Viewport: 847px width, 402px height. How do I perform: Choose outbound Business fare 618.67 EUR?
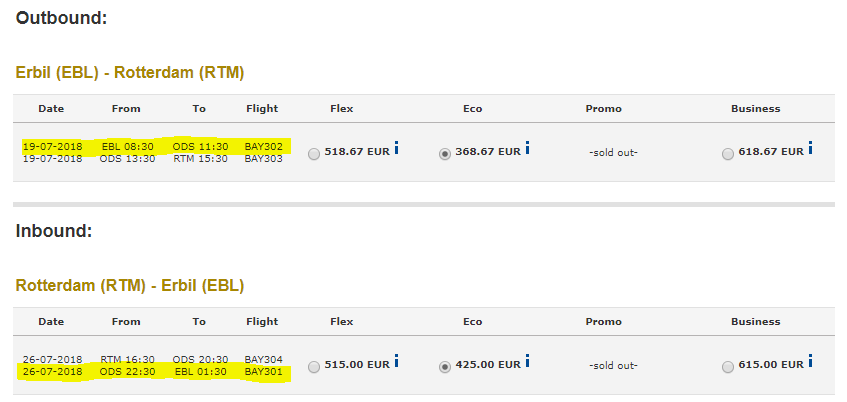(728, 155)
